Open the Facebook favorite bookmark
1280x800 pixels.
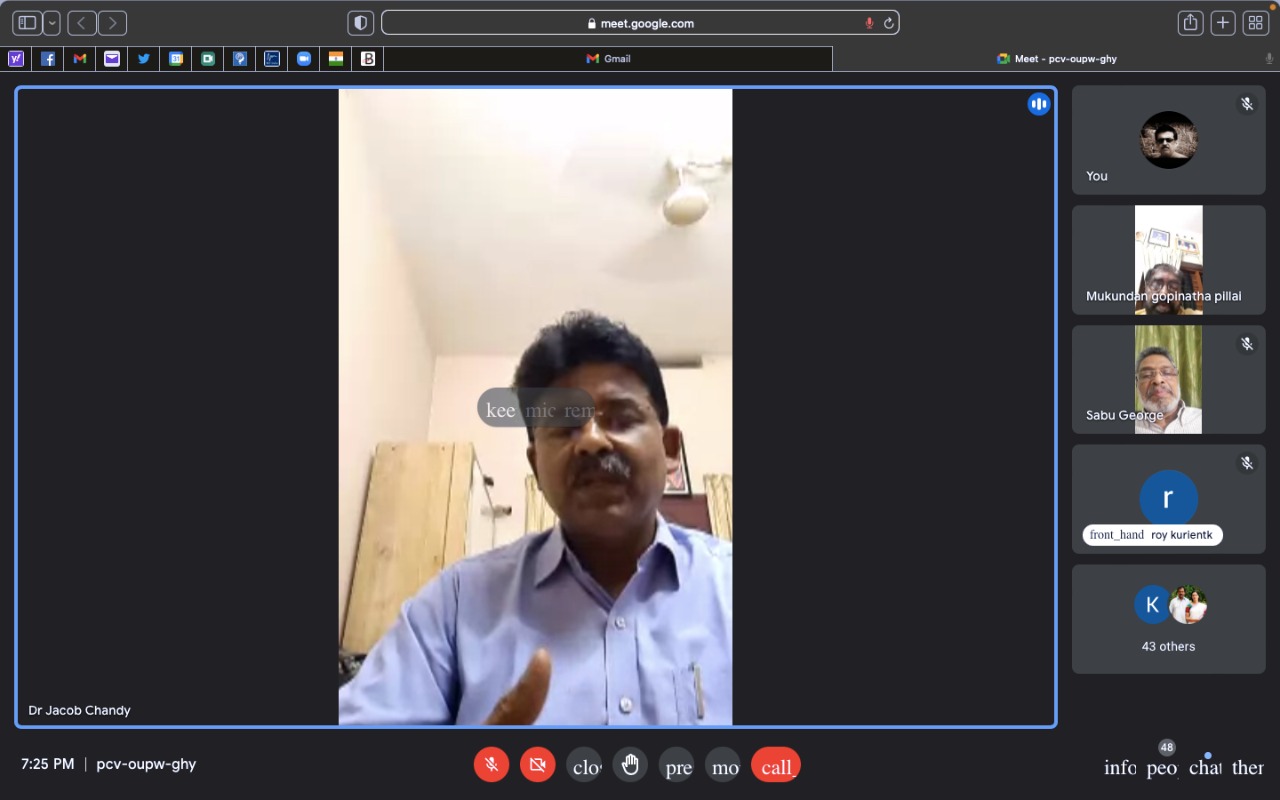point(48,59)
